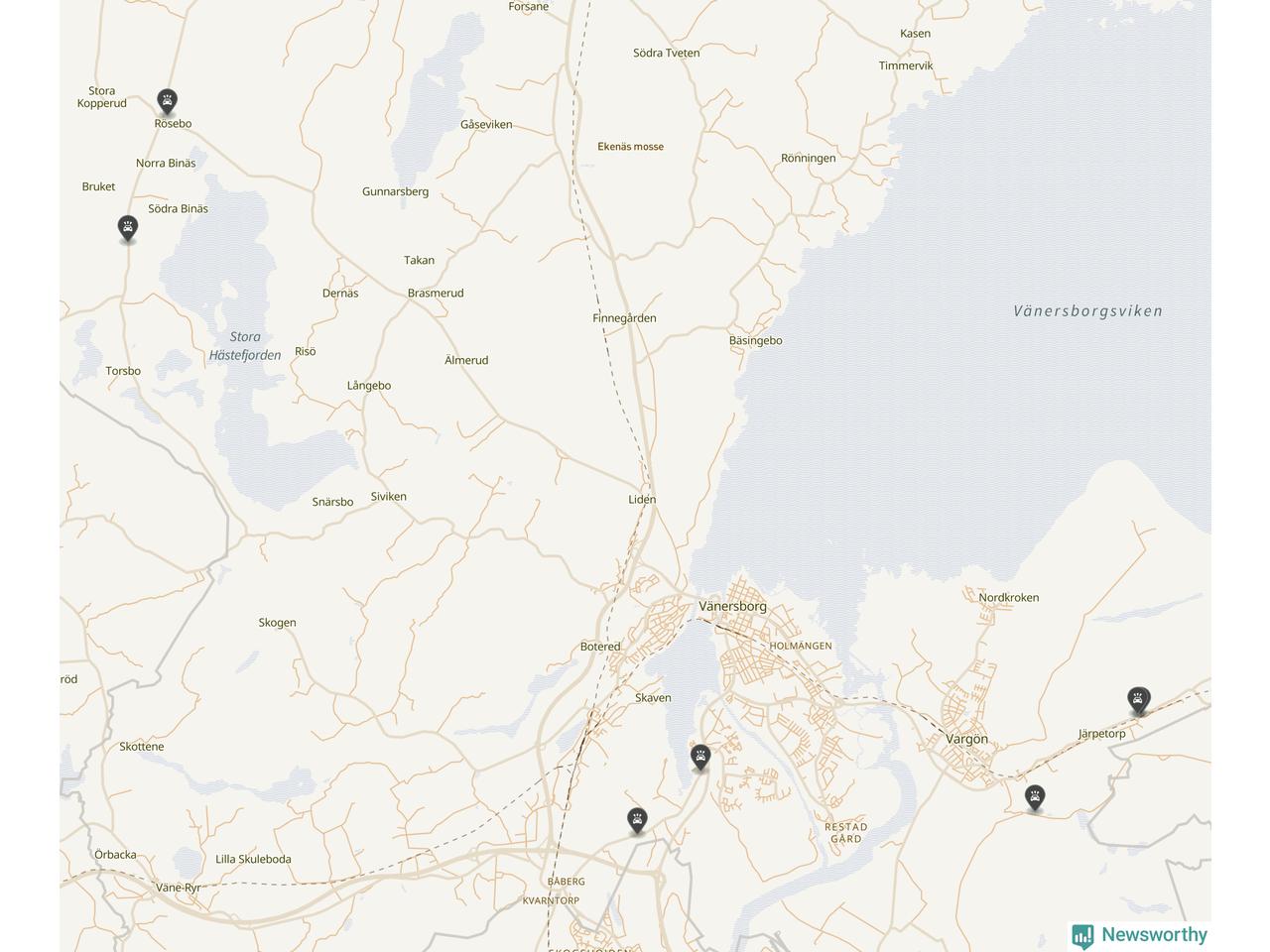Click the Finnegården place label
1270x952 pixels.
[624, 317]
